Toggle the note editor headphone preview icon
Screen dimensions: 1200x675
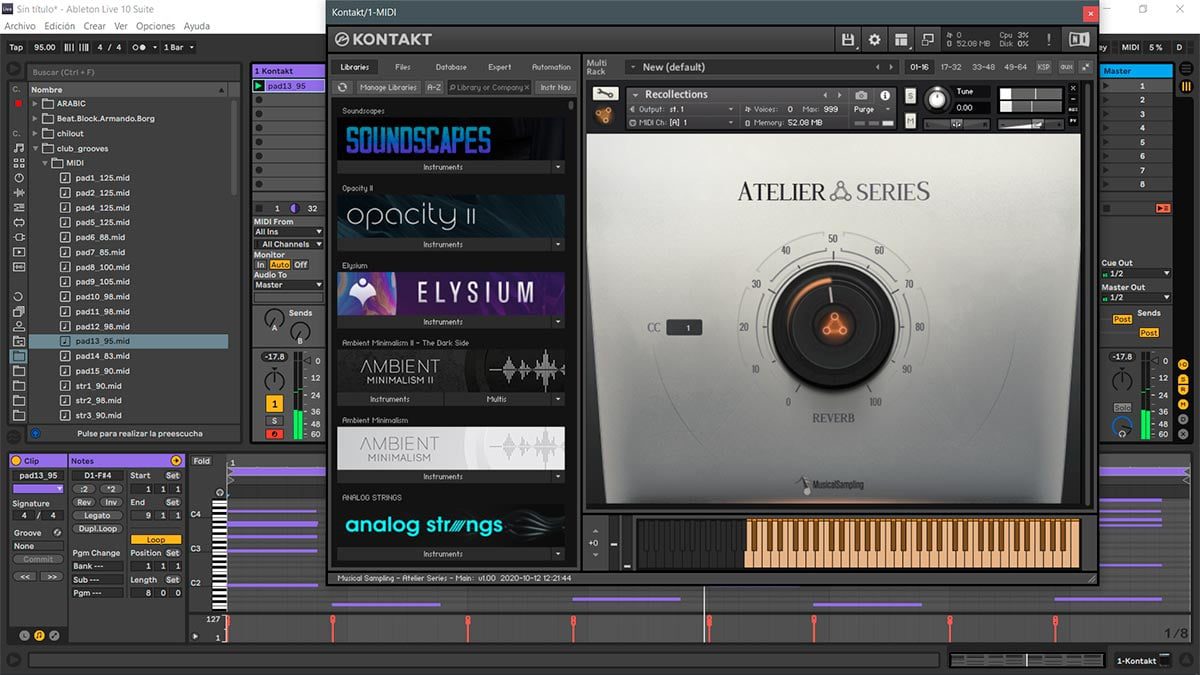pyautogui.click(x=220, y=492)
